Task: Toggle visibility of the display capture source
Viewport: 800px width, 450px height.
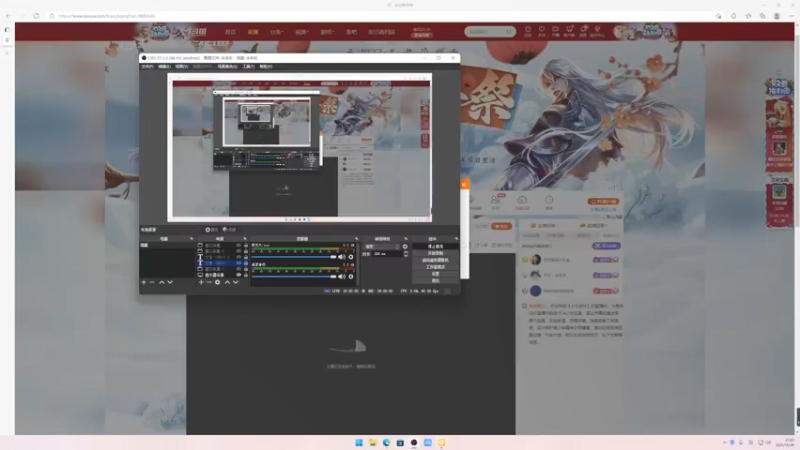Action: click(238, 275)
